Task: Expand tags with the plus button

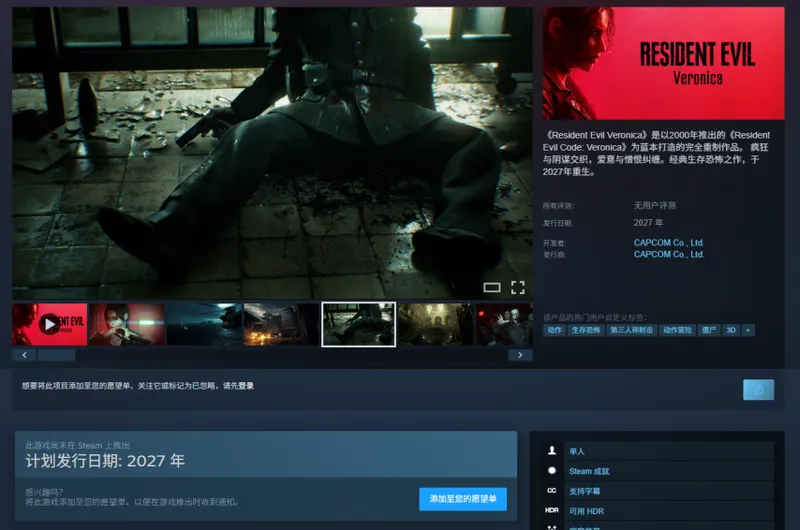Action: [748, 330]
